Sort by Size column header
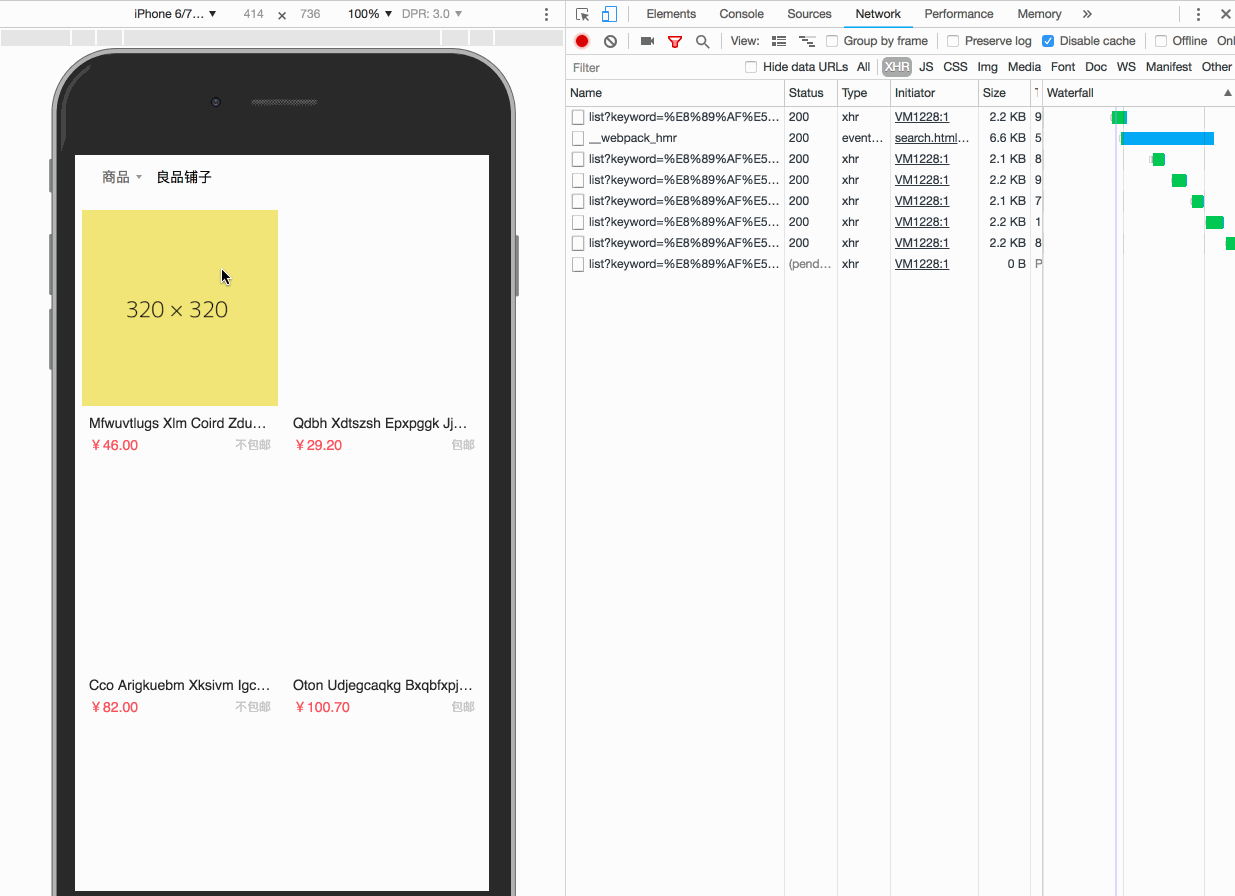 click(1004, 93)
